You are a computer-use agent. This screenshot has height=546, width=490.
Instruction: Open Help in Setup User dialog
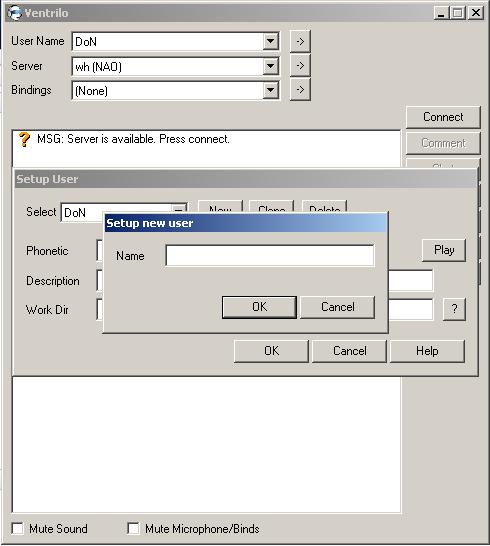point(427,351)
